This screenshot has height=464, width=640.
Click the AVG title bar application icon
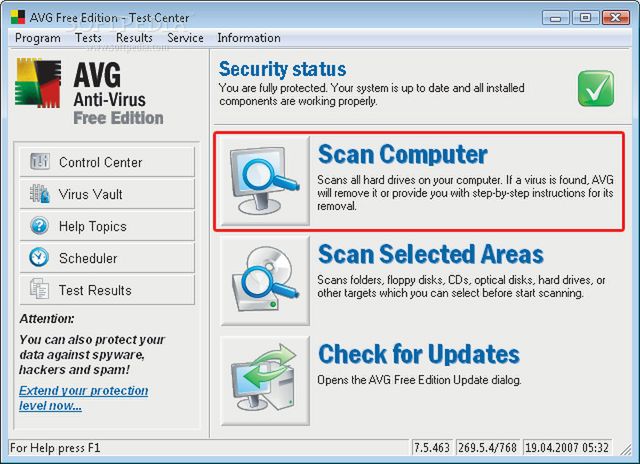pos(18,17)
